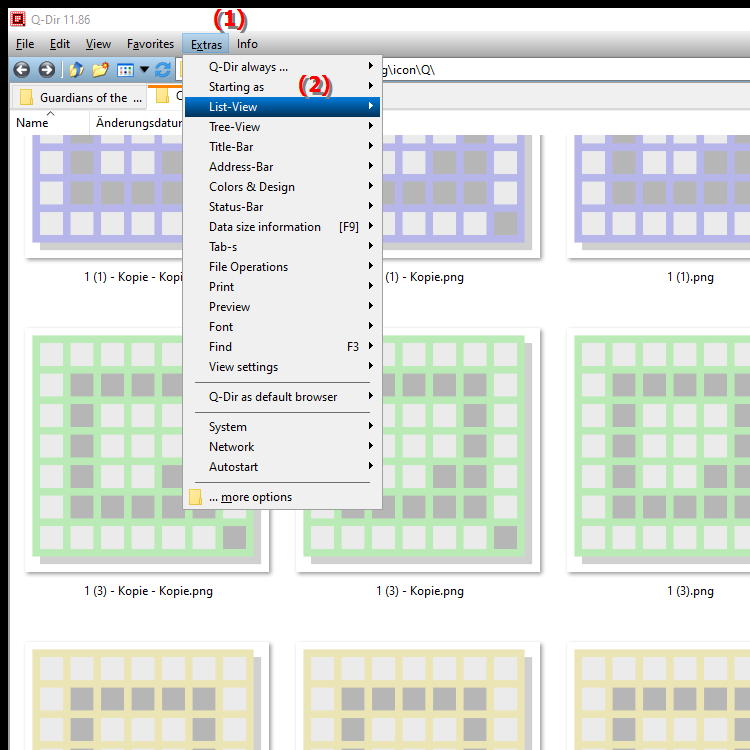Click the new folder icon in toolbar
Screen dimensions: 750x750
point(100,70)
